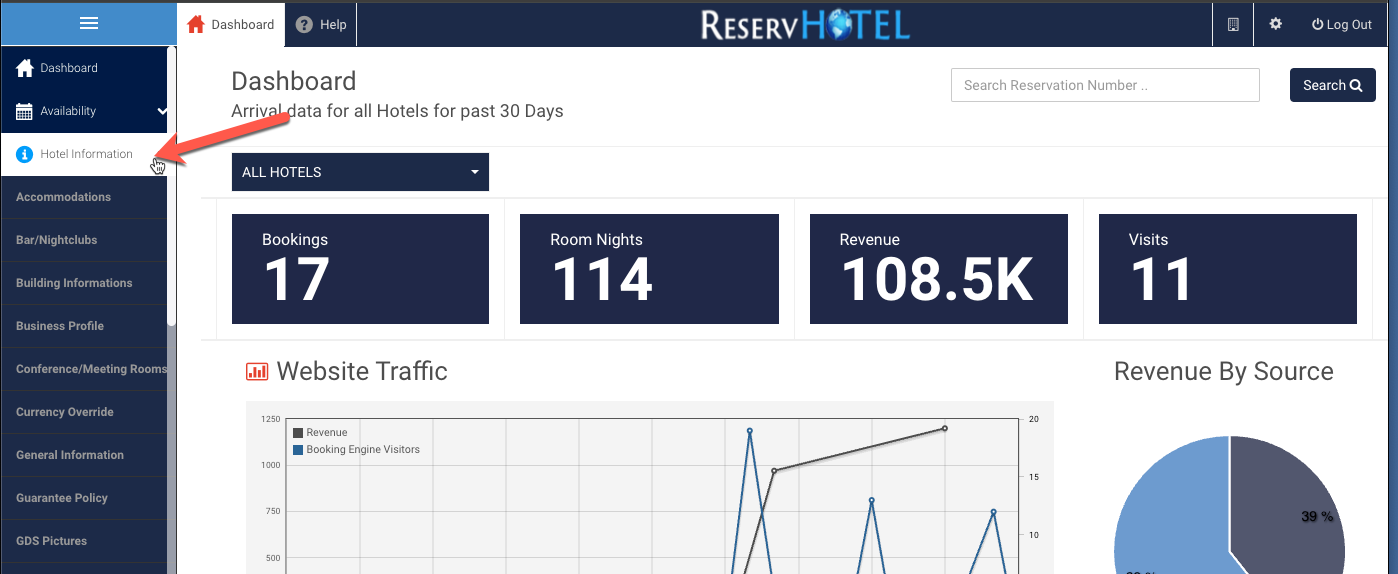The image size is (1398, 574).
Task: Focus the Search Reservation Number field
Action: click(x=1105, y=85)
